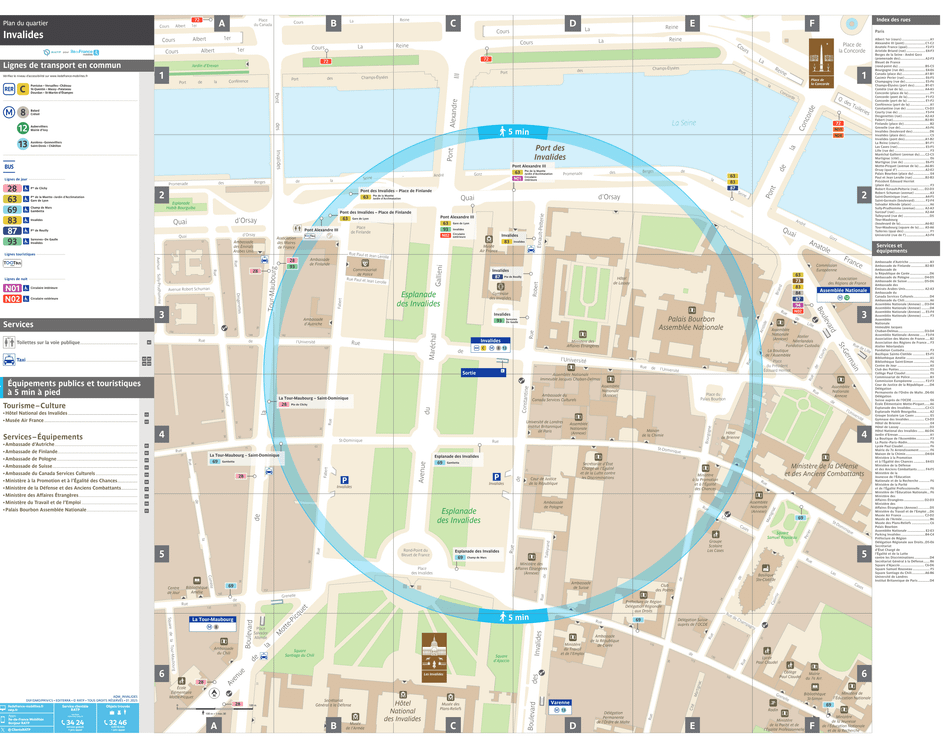The image size is (944, 748).
Task: Select the public toilets icon
Action: click(9, 342)
